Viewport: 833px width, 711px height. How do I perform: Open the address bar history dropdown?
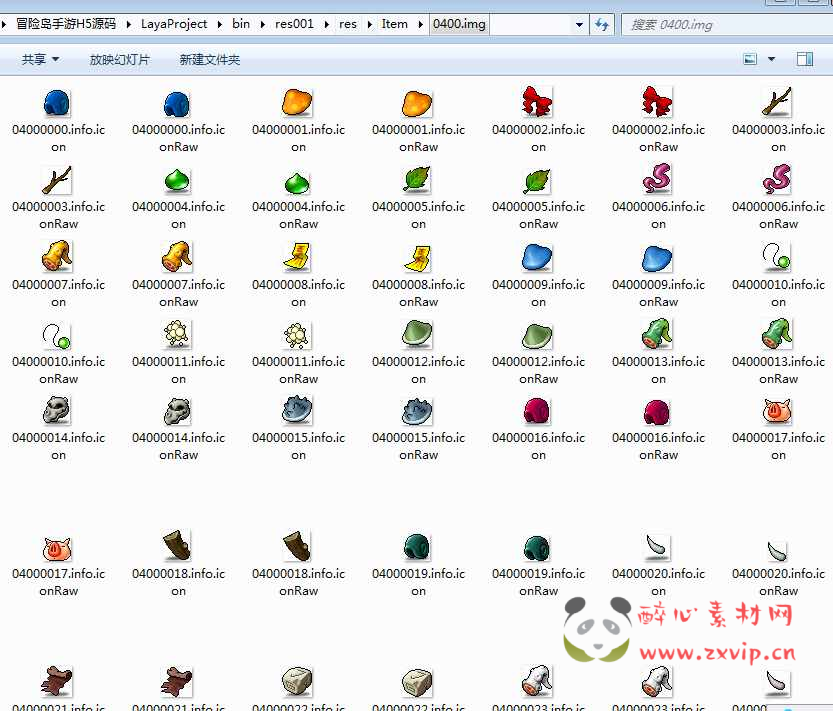580,24
